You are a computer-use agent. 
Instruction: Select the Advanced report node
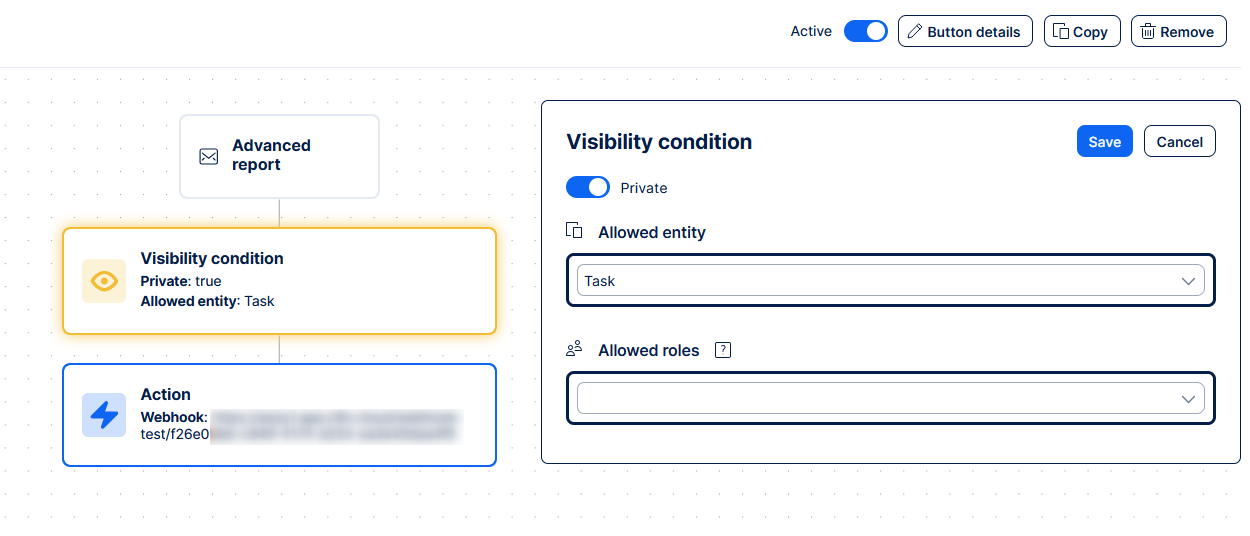279,156
